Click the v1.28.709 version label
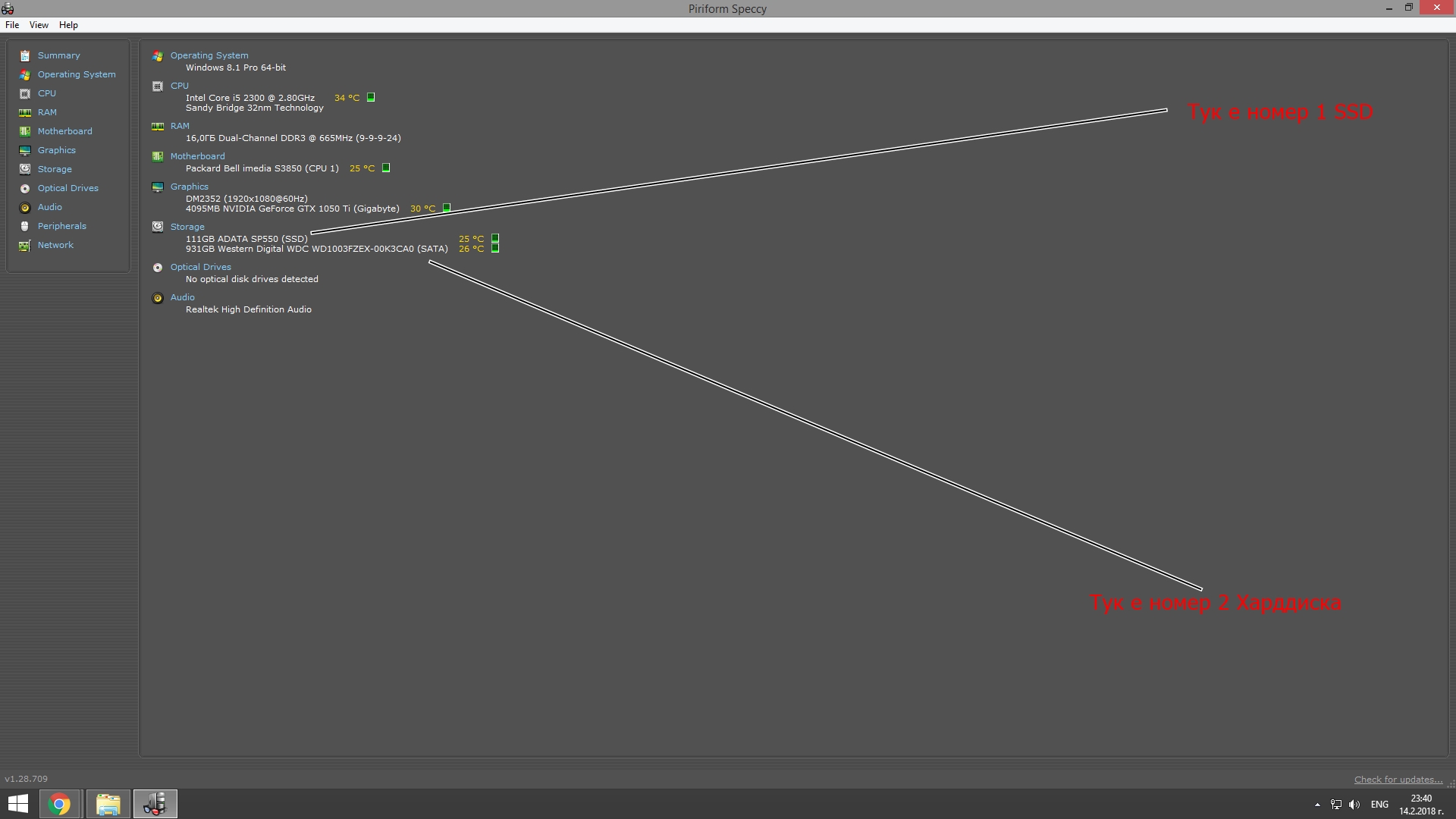Screen dimensions: 1456x819 [x=27, y=779]
